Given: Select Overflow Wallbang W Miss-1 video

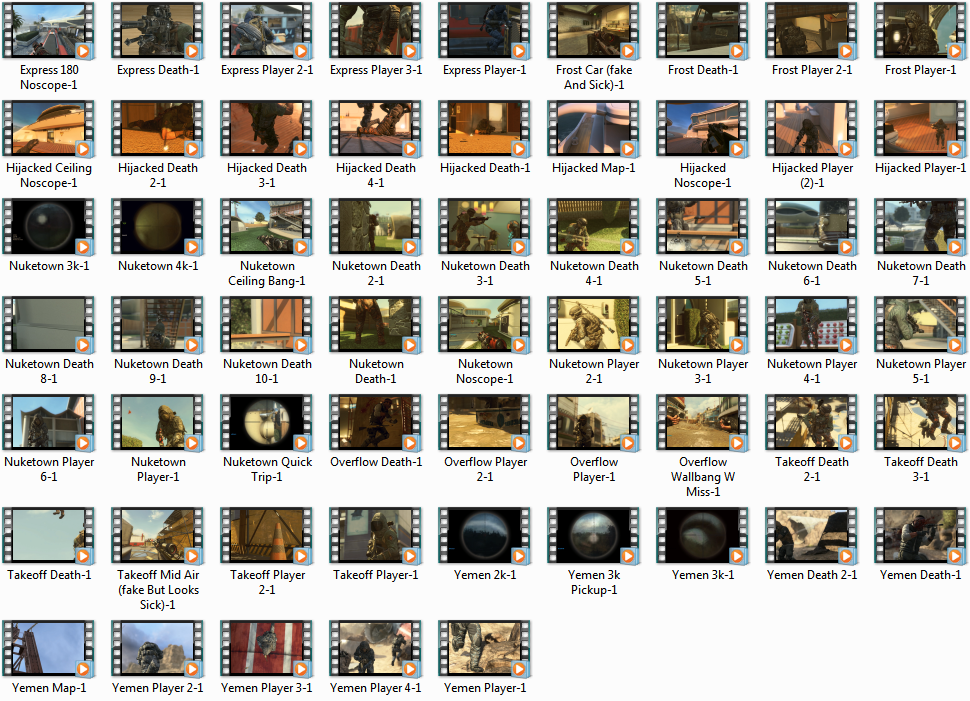Looking at the screenshot, I should click(x=703, y=422).
